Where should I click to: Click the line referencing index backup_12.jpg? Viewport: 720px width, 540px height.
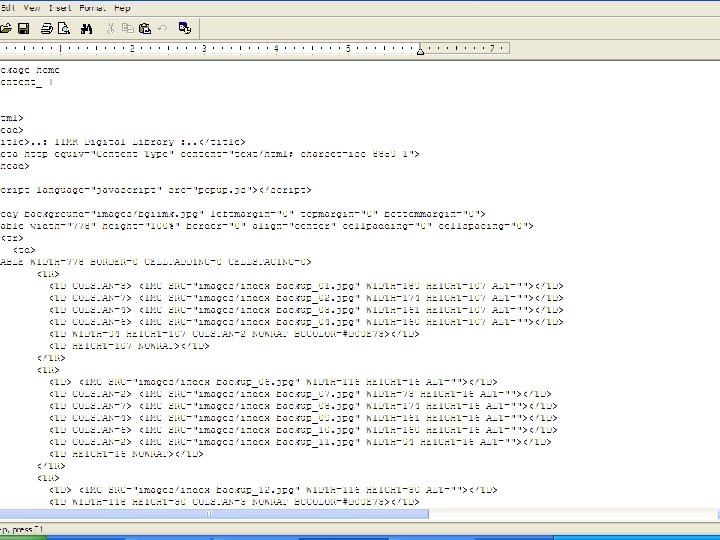(273, 490)
